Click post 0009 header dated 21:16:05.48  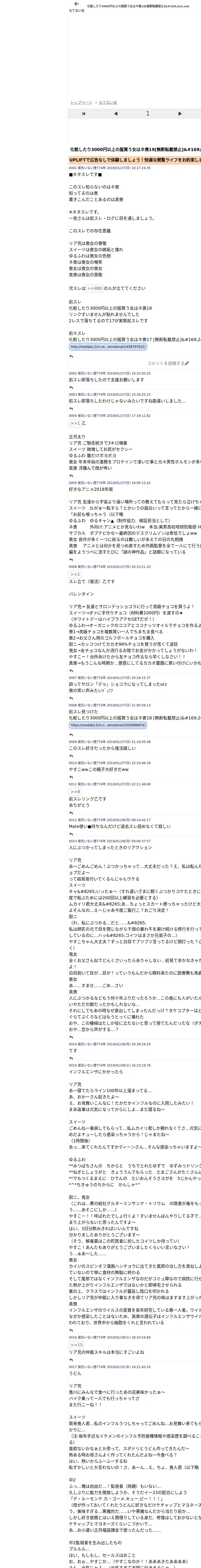click(110, 742)
